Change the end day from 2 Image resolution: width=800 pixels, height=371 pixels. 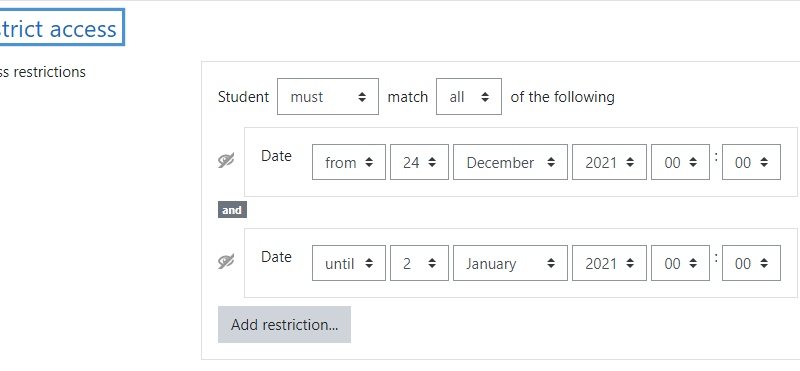pyautogui.click(x=419, y=263)
